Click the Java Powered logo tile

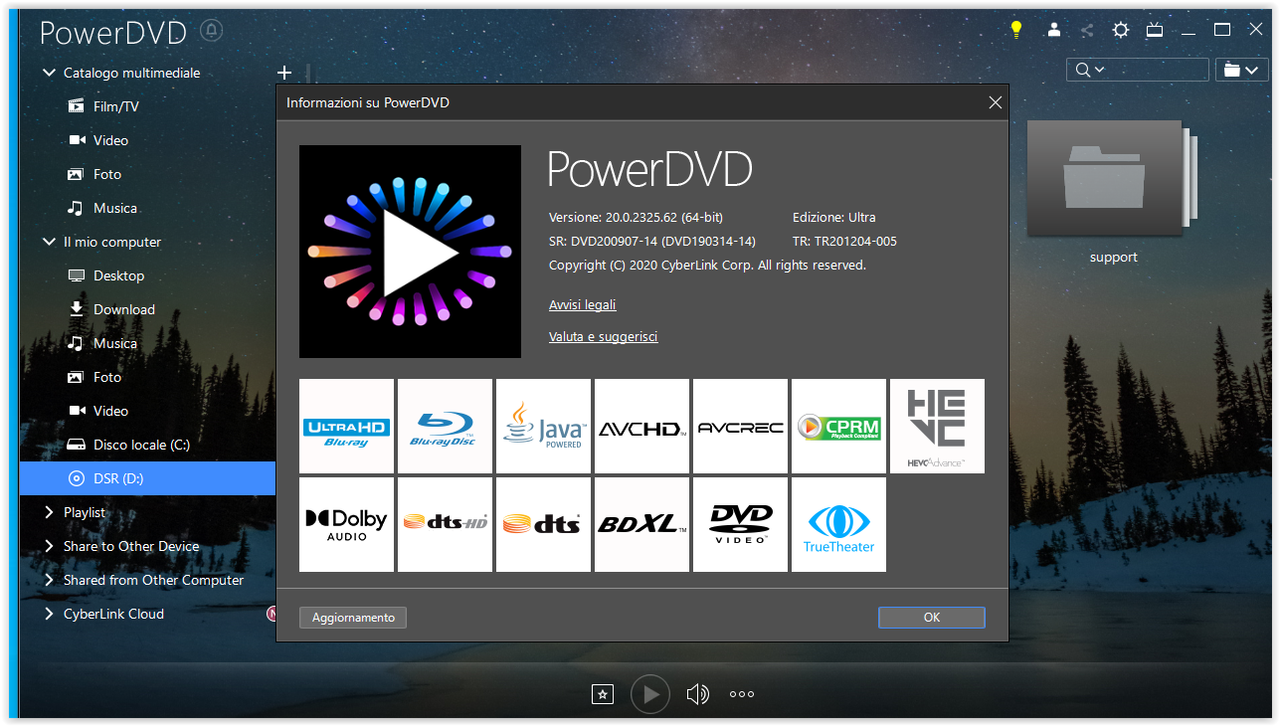(x=543, y=426)
